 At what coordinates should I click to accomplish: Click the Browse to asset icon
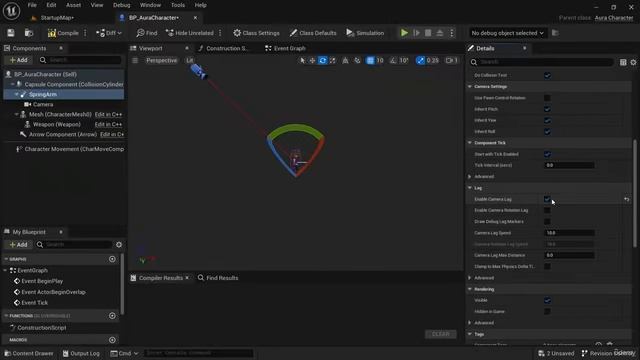[29, 33]
